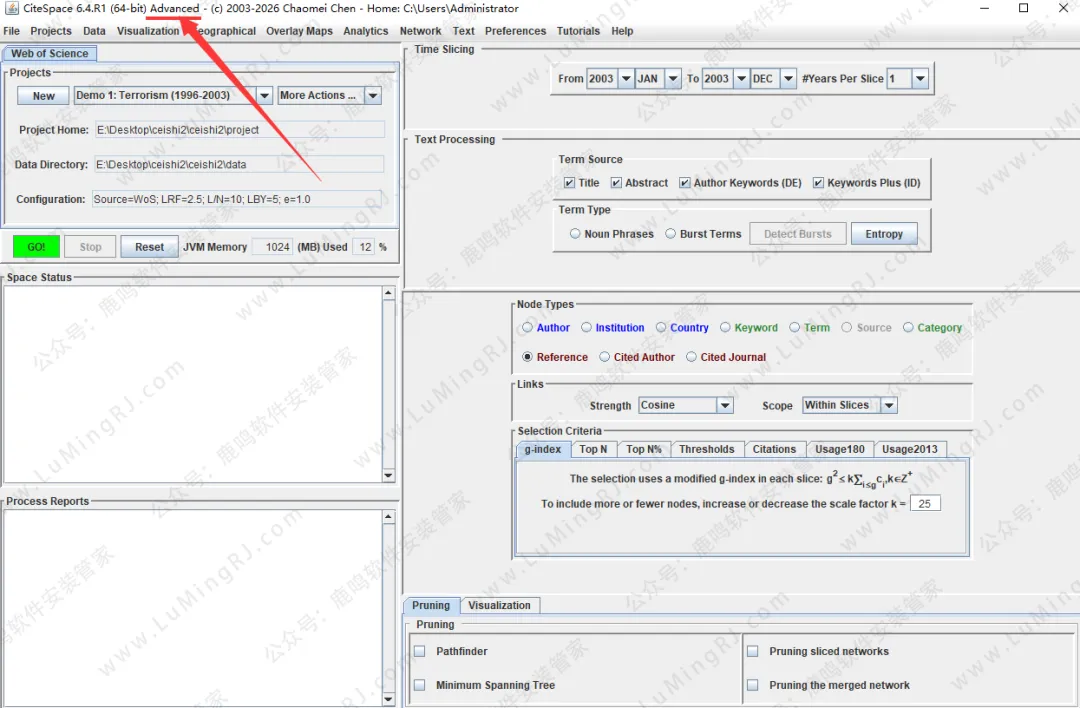The width and height of the screenshot is (1080, 708).
Task: Click the CiteSpace app icon in title bar
Action: (x=11, y=8)
